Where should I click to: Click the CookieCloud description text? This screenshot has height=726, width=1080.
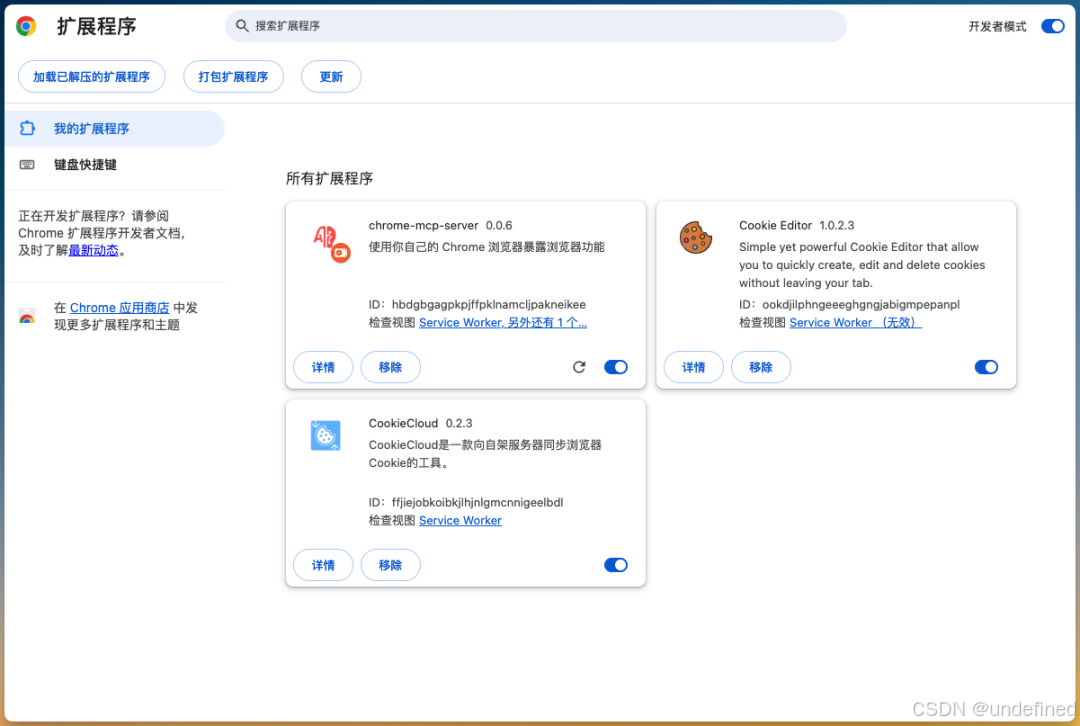tap(485, 454)
